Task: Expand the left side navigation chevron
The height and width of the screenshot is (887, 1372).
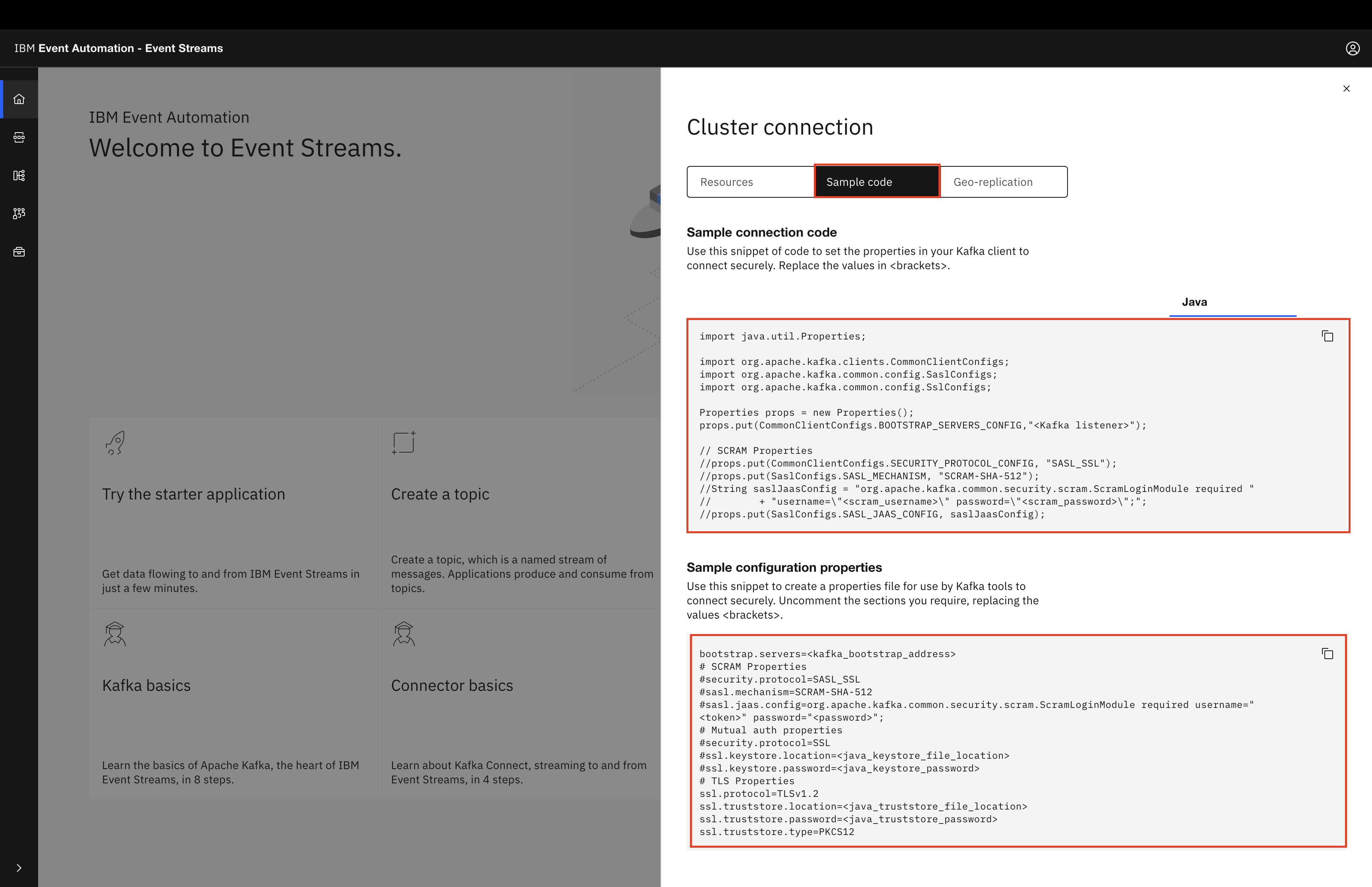Action: click(x=19, y=868)
